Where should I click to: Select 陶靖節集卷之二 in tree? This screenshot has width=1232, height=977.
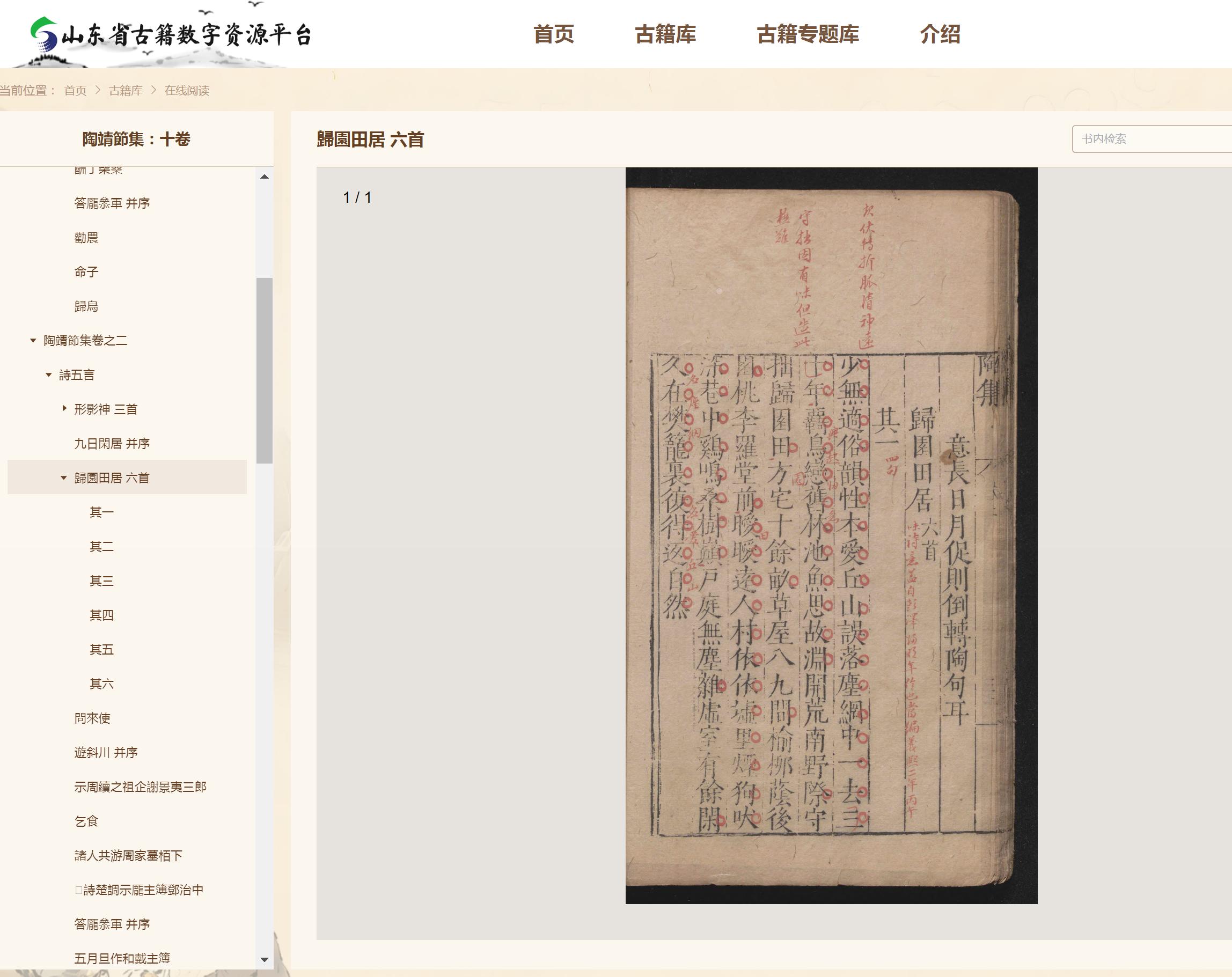pos(86,341)
